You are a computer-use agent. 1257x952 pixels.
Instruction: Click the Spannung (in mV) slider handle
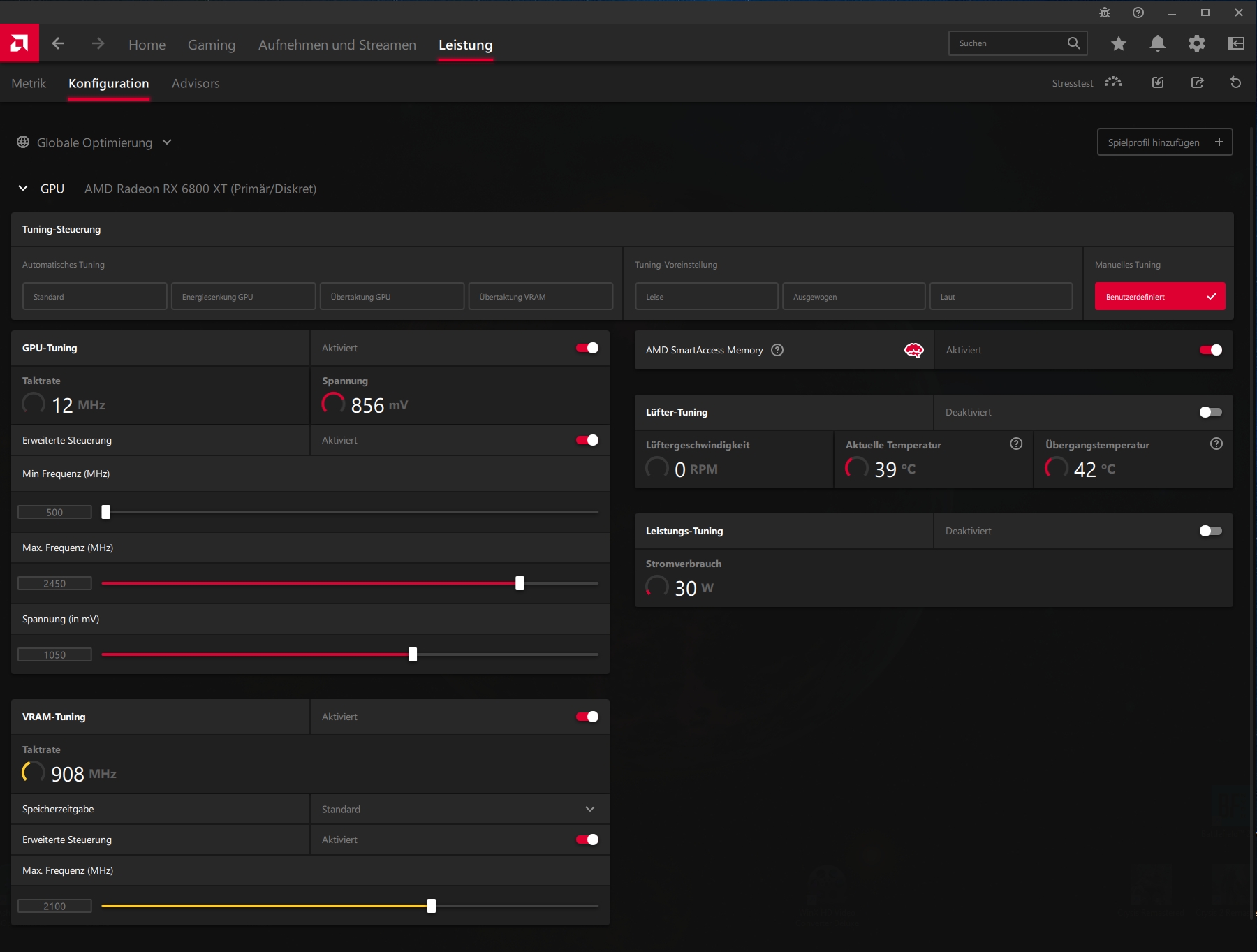[x=413, y=654]
